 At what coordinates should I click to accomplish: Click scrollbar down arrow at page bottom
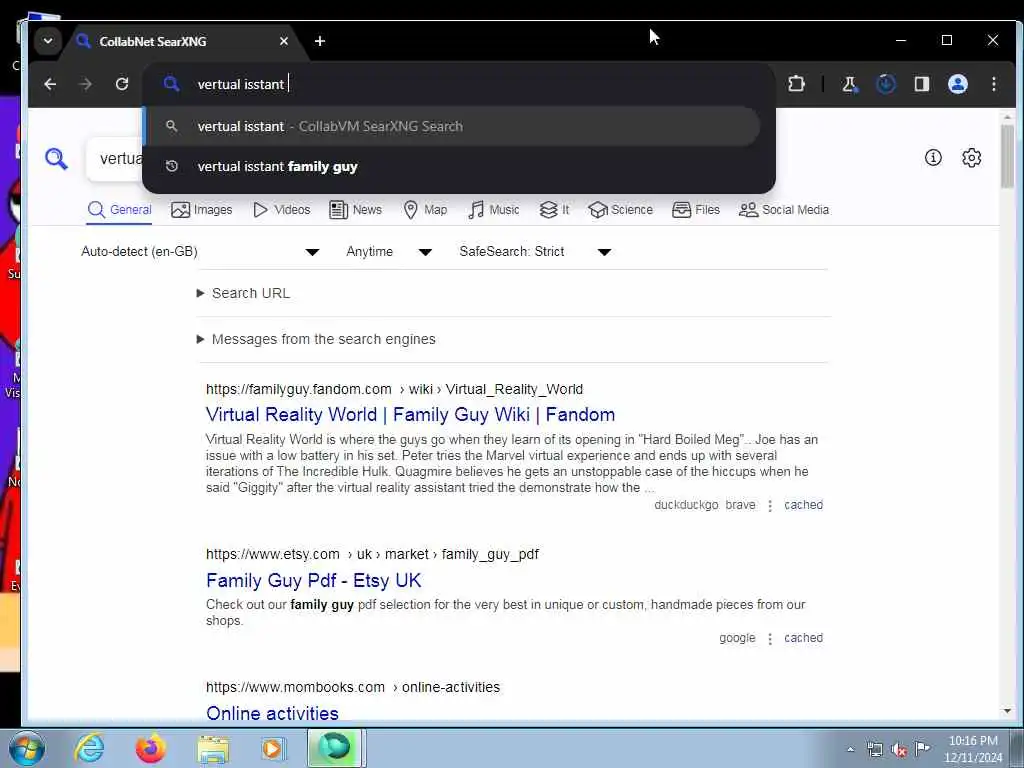coord(1007,711)
